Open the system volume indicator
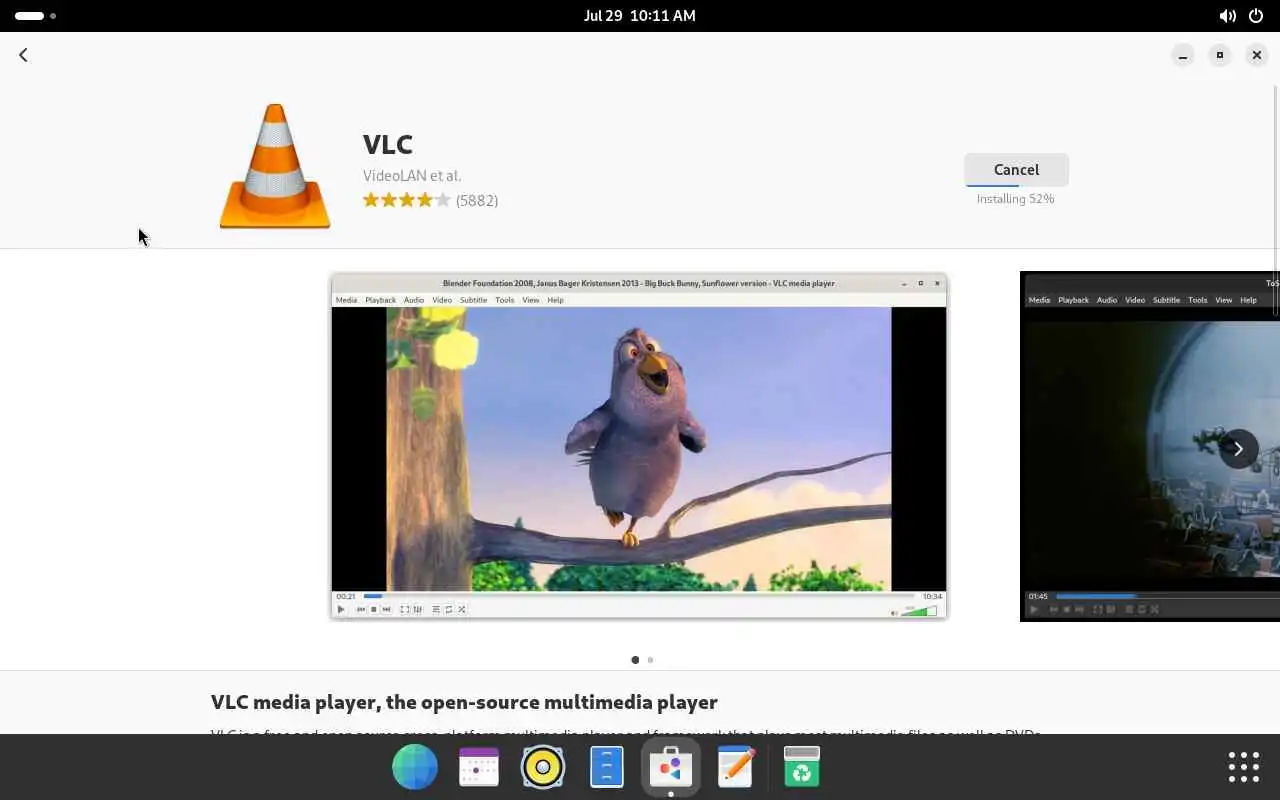This screenshot has height=800, width=1280. click(x=1227, y=16)
